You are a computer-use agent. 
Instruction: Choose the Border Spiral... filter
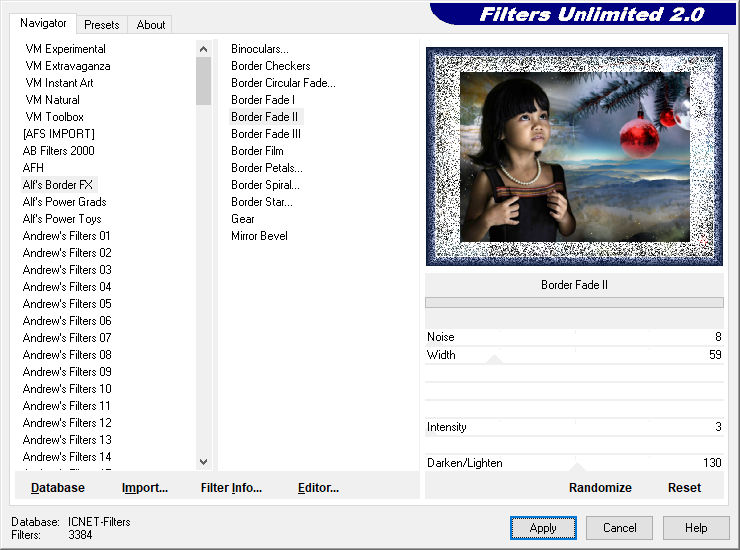pos(266,185)
